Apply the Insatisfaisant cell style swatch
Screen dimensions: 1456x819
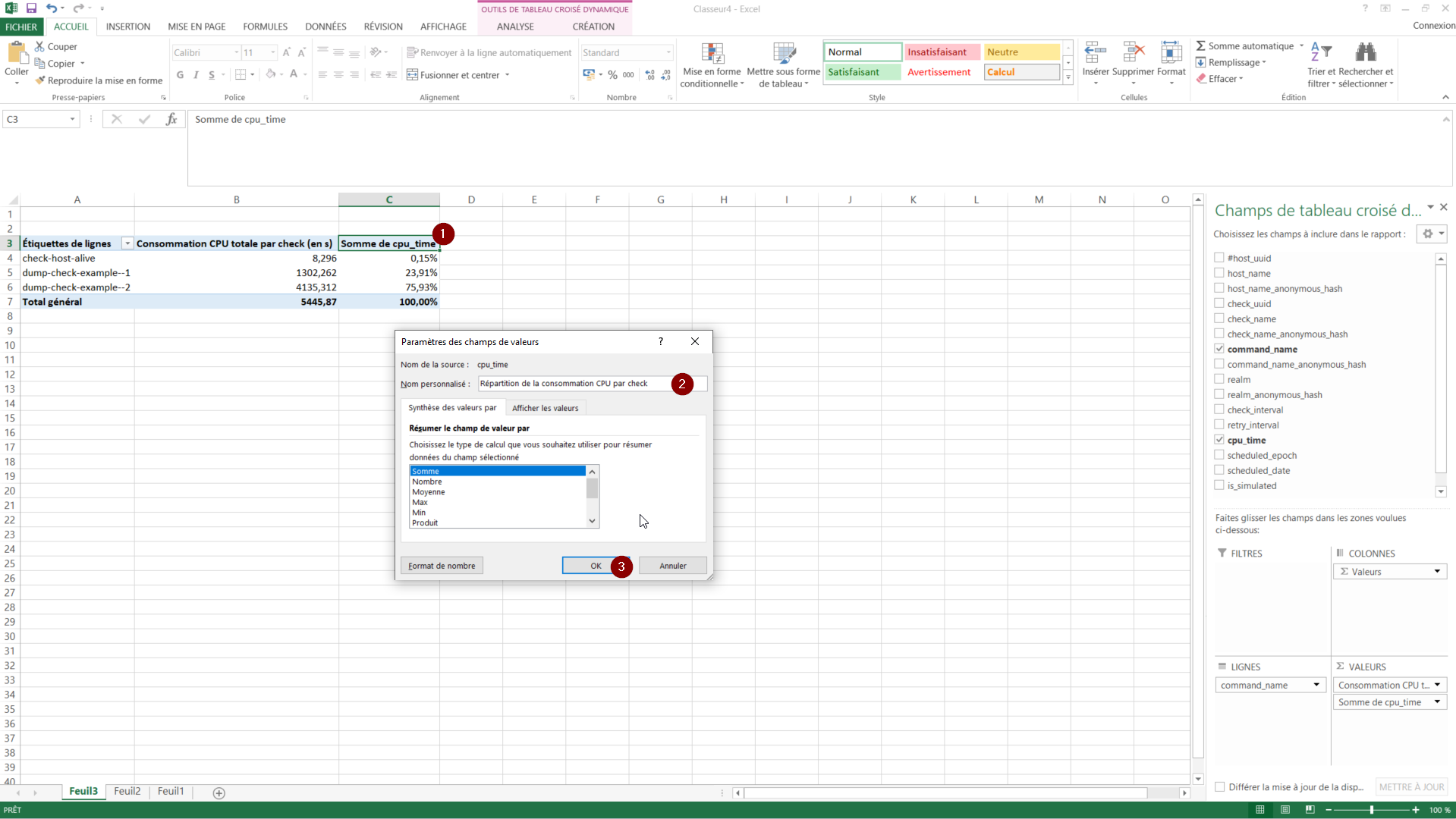pos(941,52)
